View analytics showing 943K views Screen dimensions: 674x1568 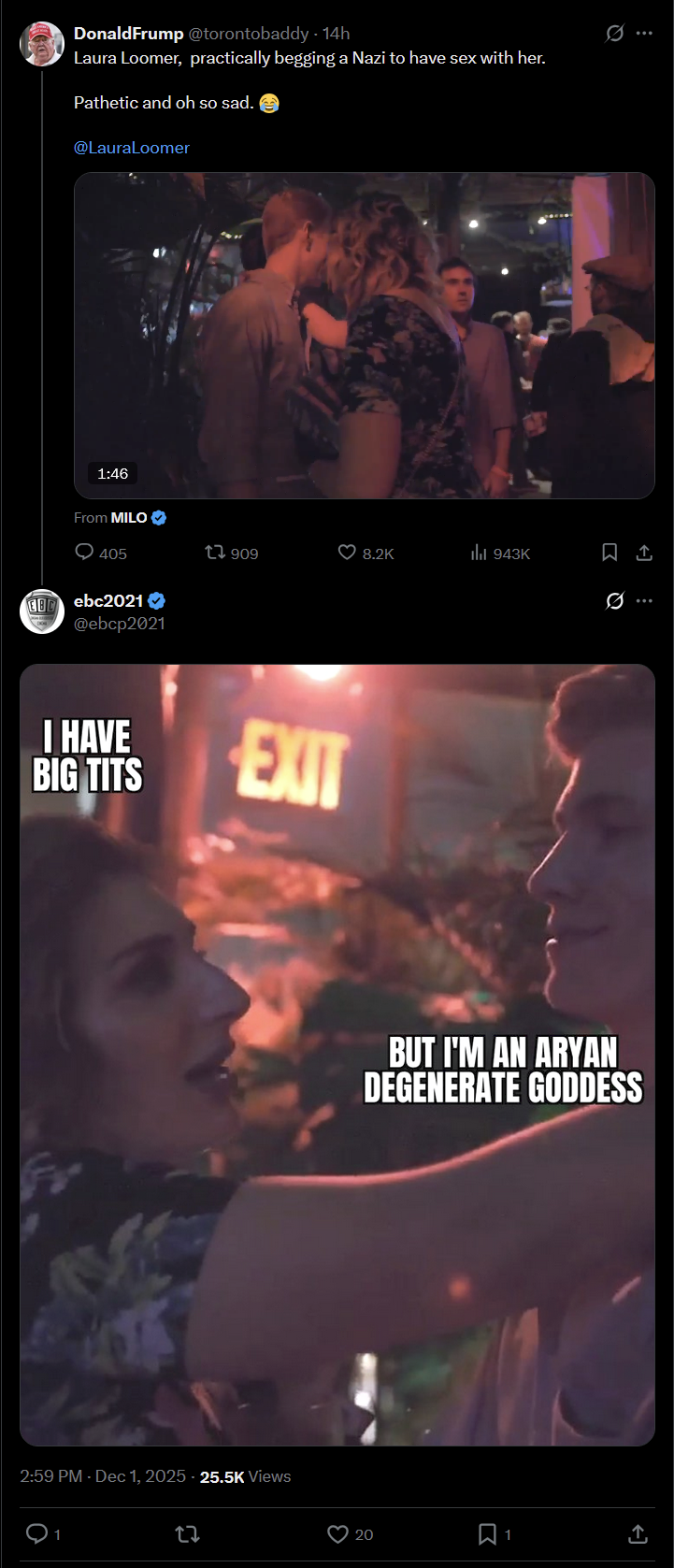click(479, 553)
